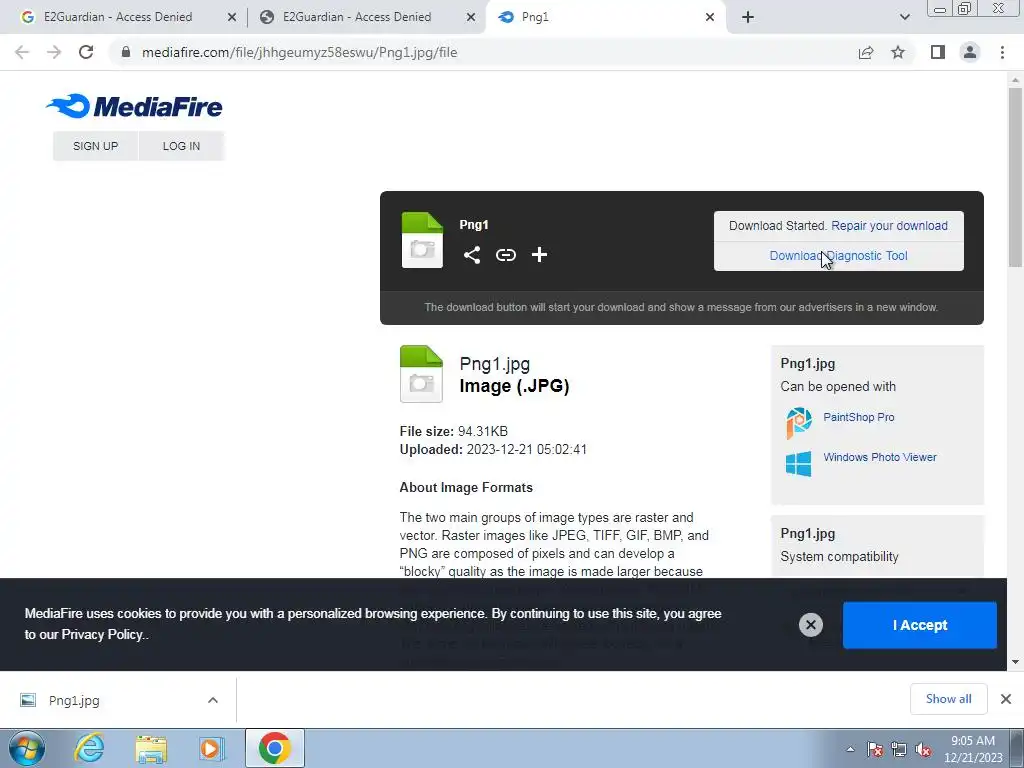Click the muted volume tray icon
1024x768 pixels.
(x=923, y=749)
